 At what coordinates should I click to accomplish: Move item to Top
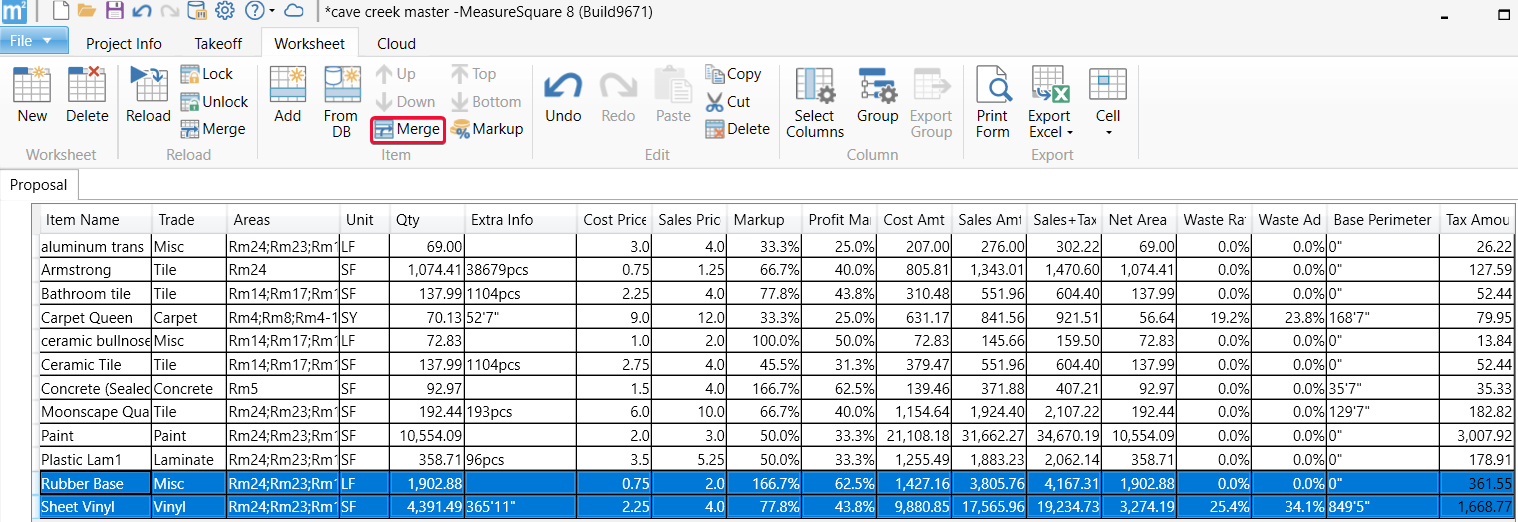473,74
